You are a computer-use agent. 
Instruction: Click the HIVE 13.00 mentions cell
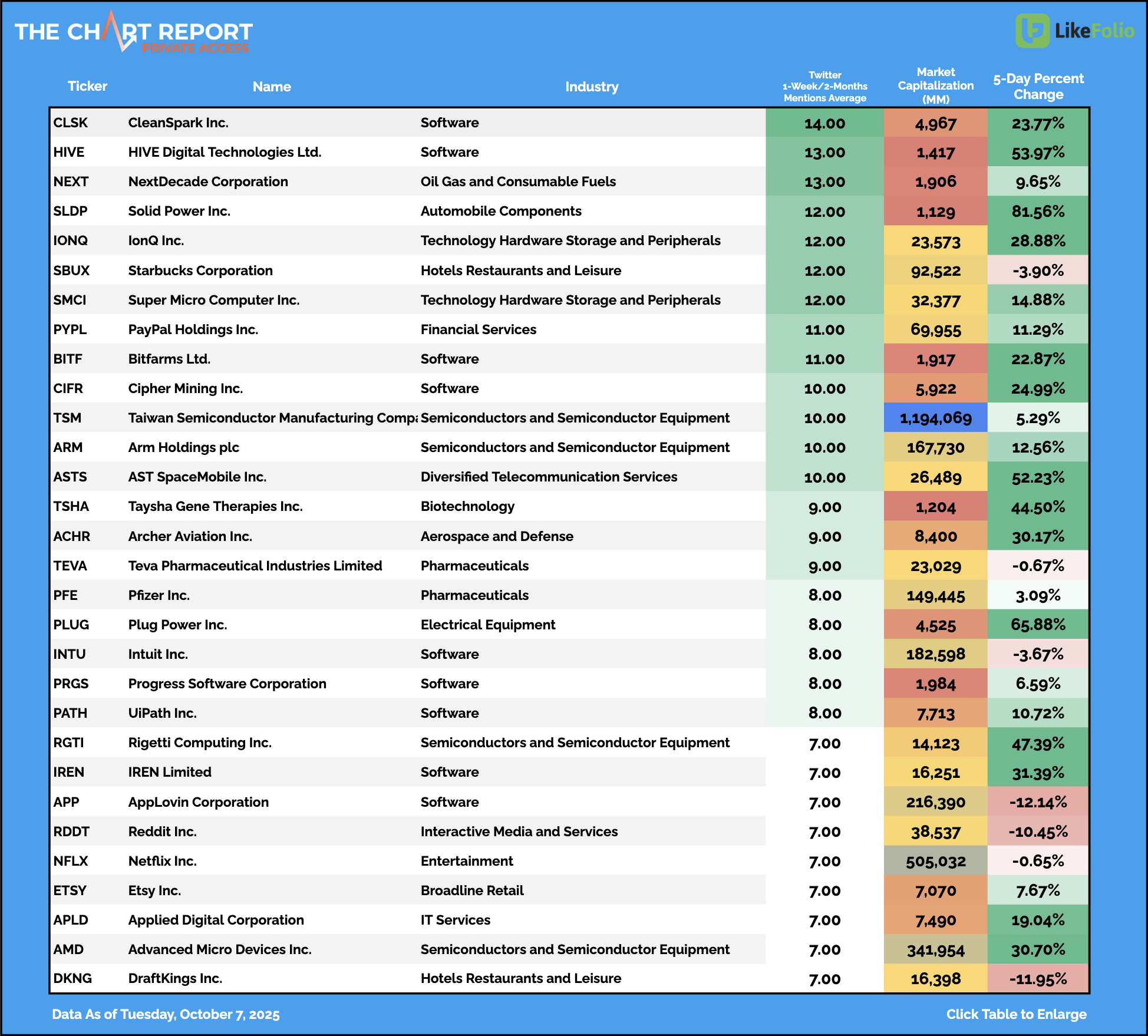[824, 152]
